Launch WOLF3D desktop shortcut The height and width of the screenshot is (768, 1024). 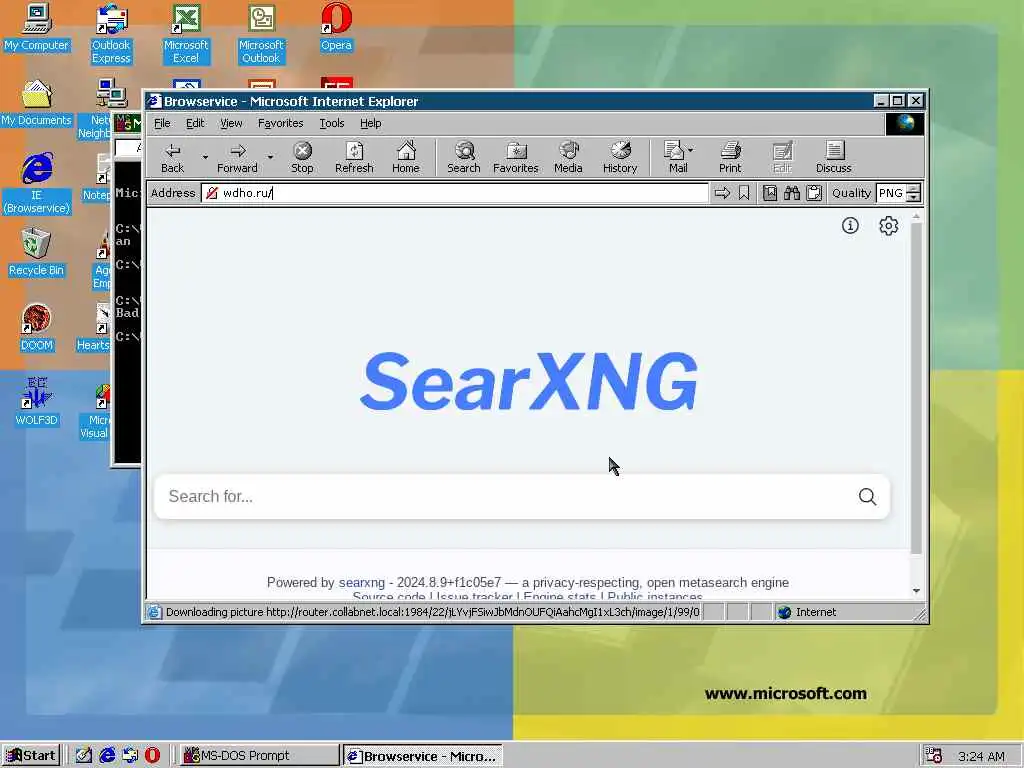37,402
